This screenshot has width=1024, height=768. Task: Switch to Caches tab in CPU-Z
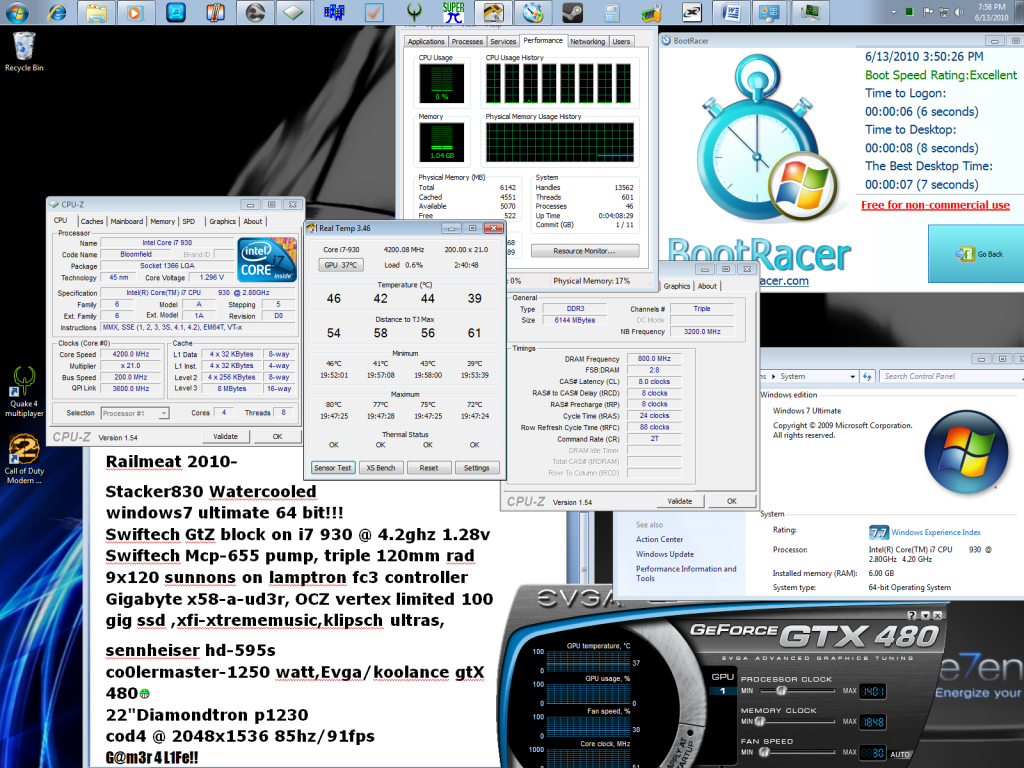tap(92, 221)
